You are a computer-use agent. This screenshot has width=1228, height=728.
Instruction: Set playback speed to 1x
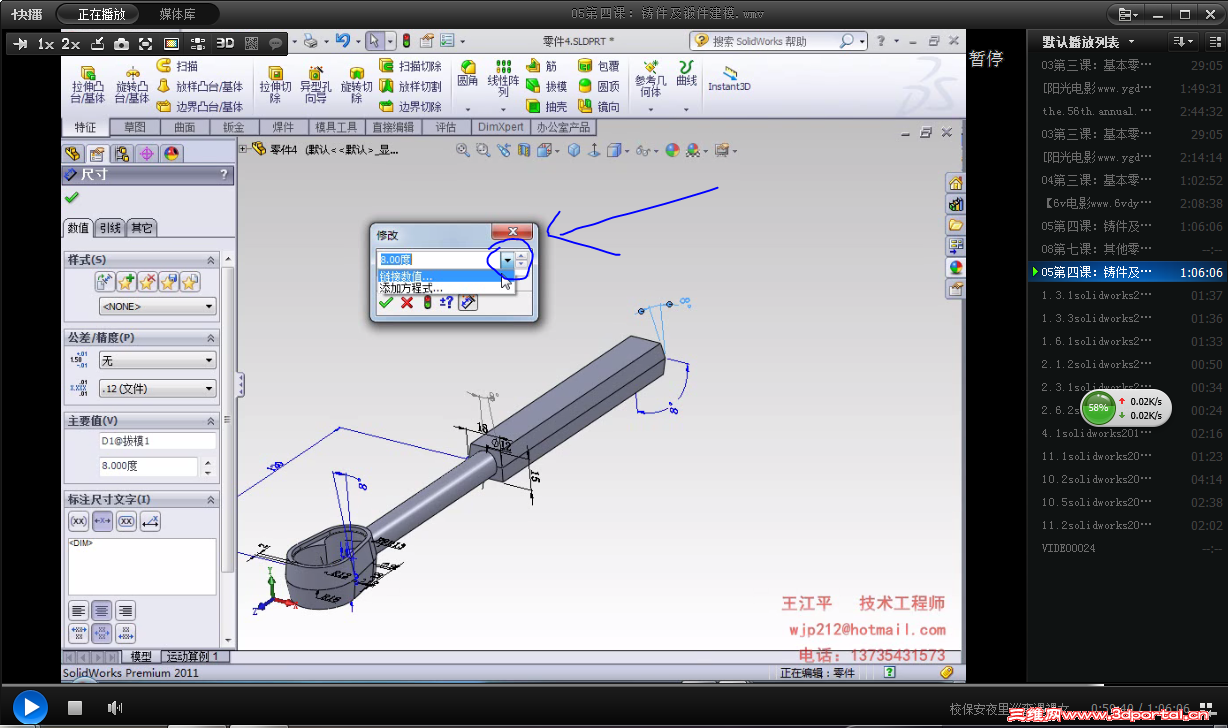46,44
